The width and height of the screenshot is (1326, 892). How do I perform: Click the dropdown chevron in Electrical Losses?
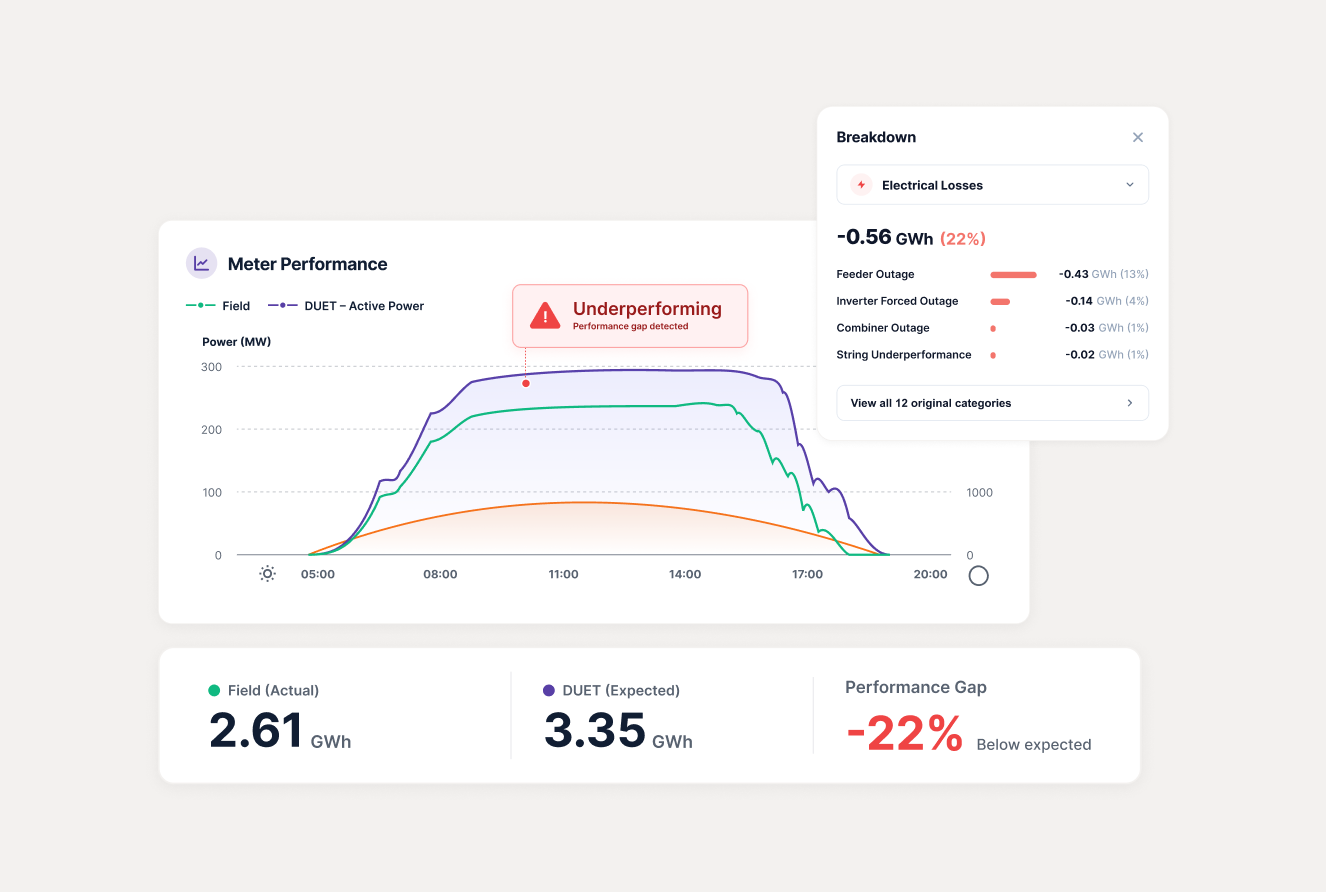pos(1130,185)
